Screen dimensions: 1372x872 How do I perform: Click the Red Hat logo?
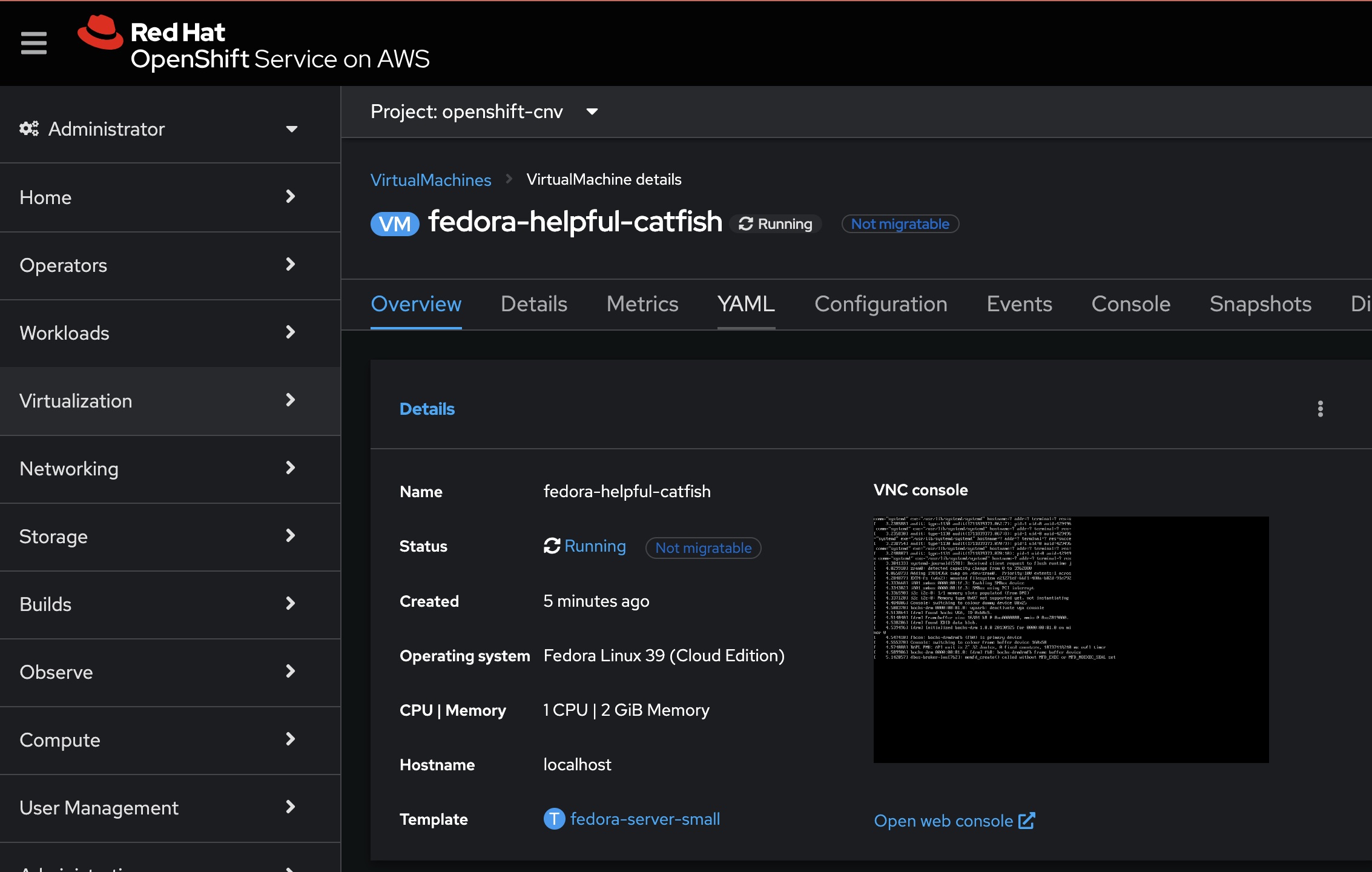(x=101, y=33)
